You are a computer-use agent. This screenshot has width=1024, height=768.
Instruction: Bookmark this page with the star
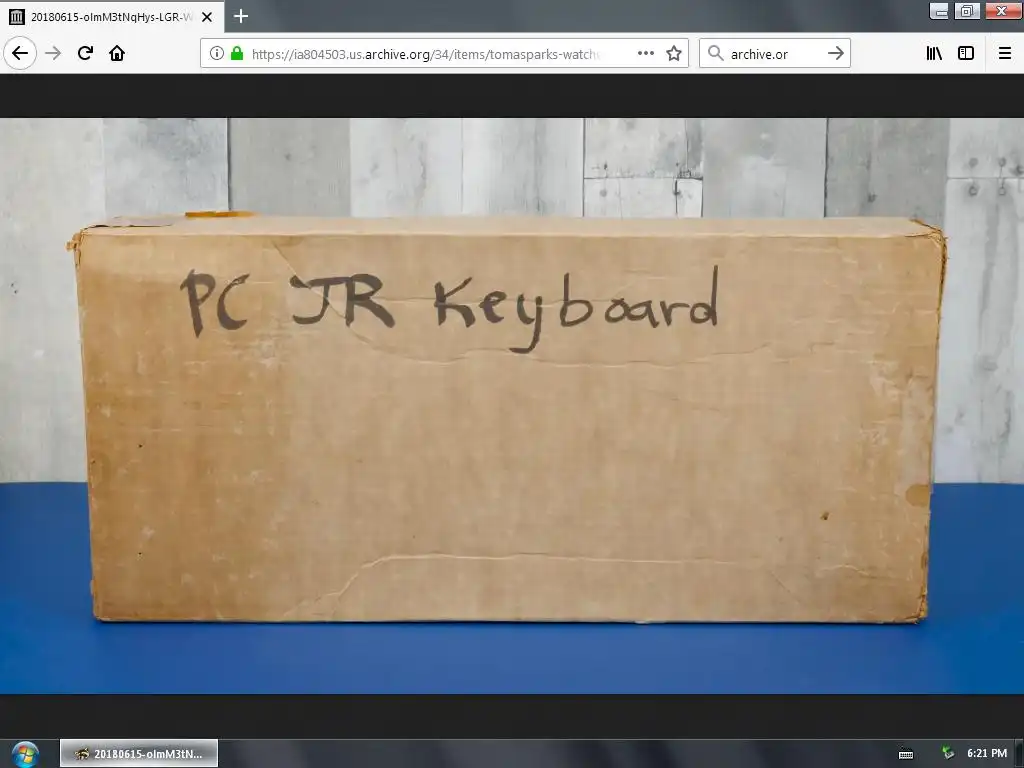pos(674,54)
